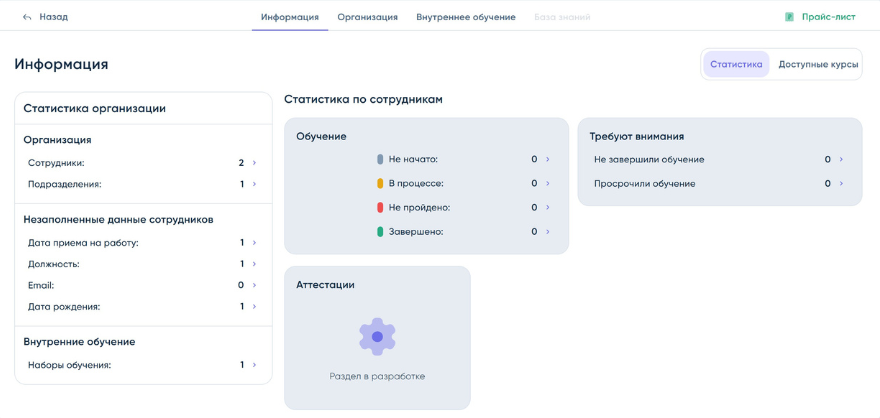Open the Дата рождения row chevron
This screenshot has width=880, height=418.
tap(255, 307)
